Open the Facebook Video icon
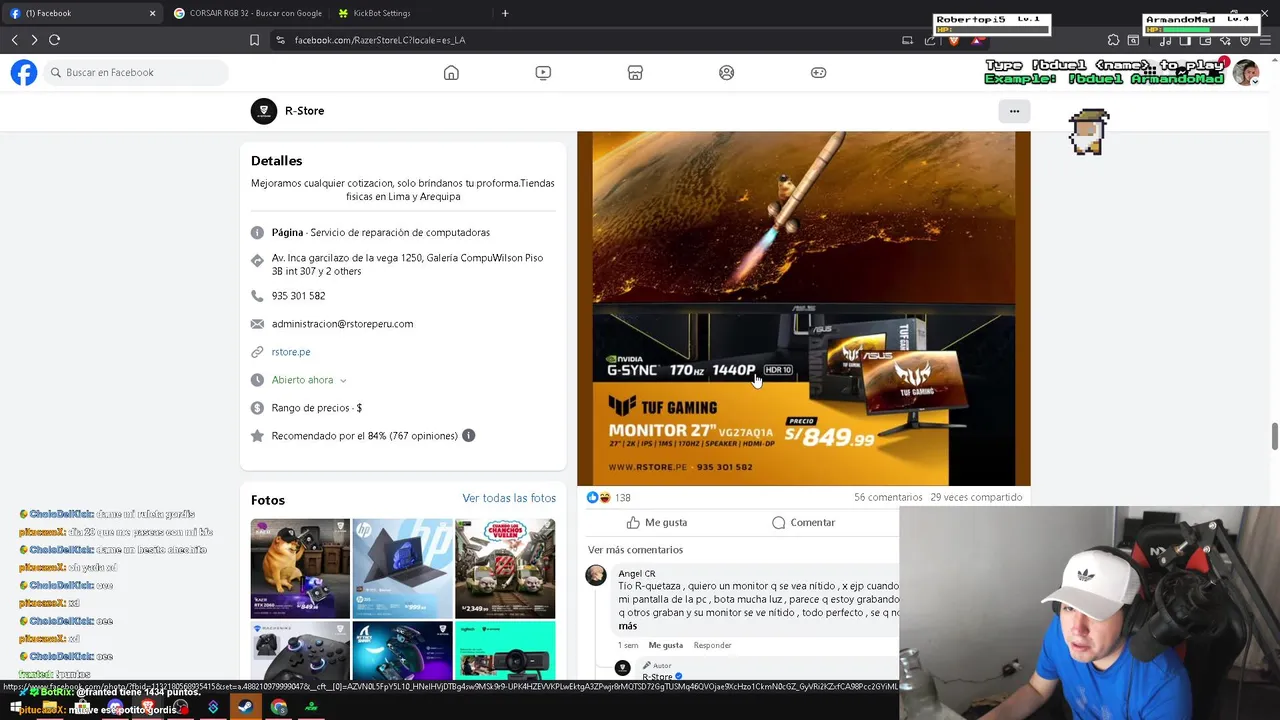The width and height of the screenshot is (1280, 720). (543, 72)
